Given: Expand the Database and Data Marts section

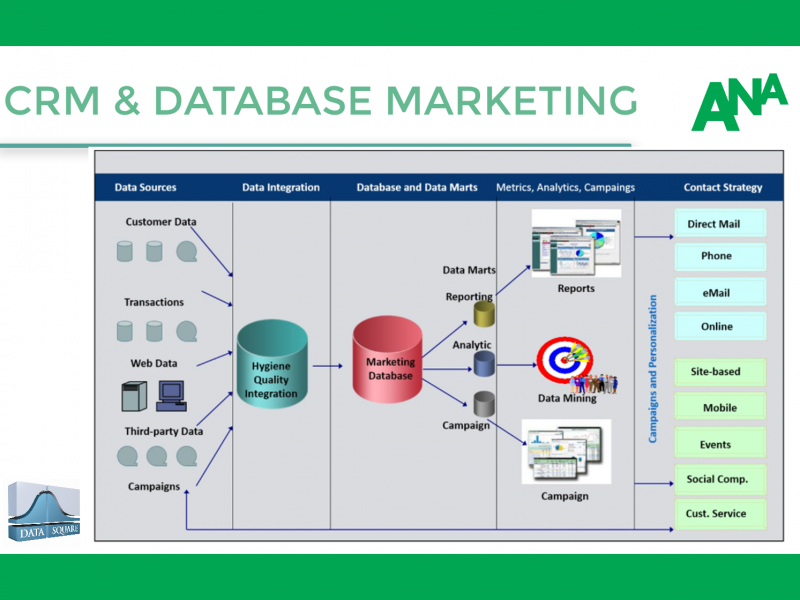Looking at the screenshot, I should click(416, 187).
